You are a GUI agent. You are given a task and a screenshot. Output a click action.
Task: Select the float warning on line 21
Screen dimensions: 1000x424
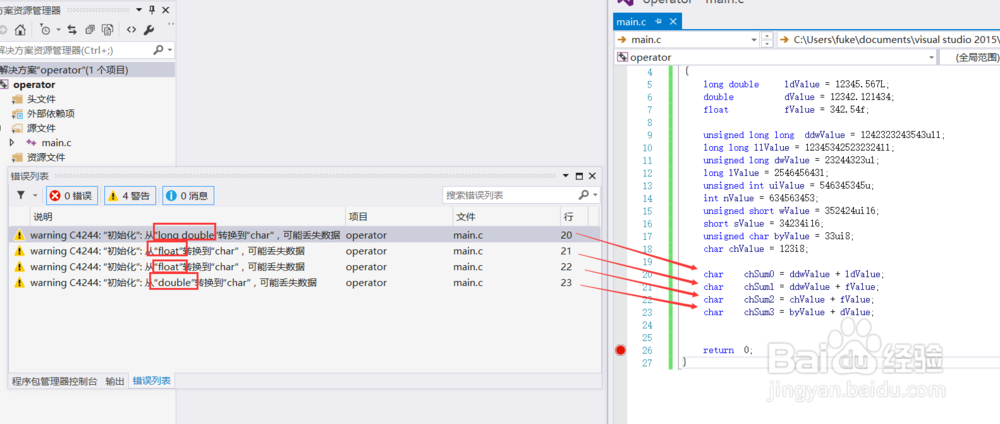tap(304, 251)
